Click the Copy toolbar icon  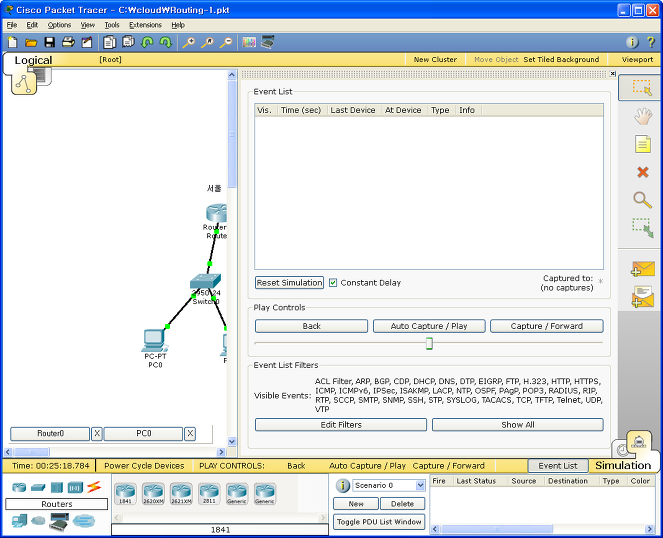[x=110, y=42]
